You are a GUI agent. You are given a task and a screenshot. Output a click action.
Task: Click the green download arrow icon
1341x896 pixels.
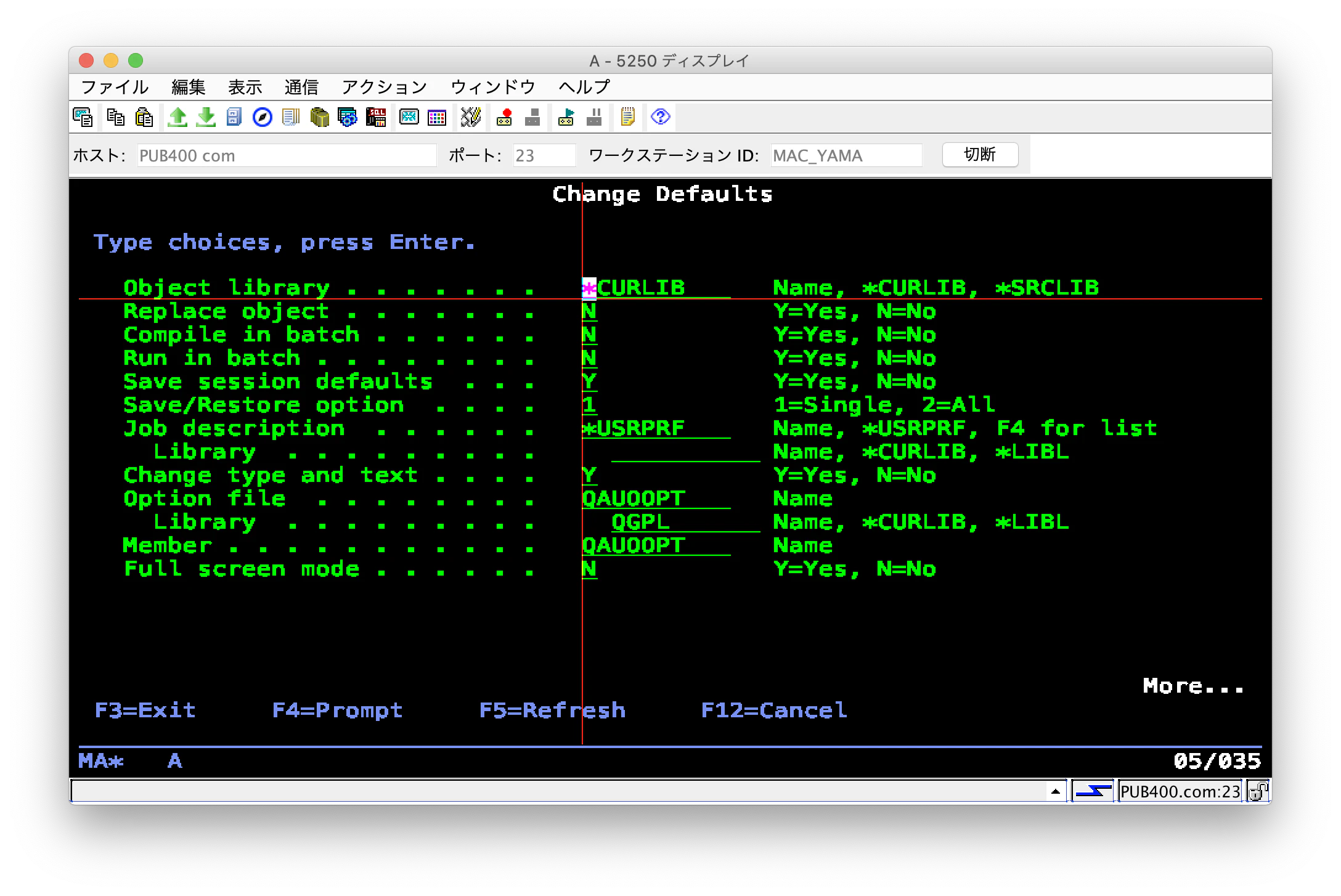click(x=206, y=117)
